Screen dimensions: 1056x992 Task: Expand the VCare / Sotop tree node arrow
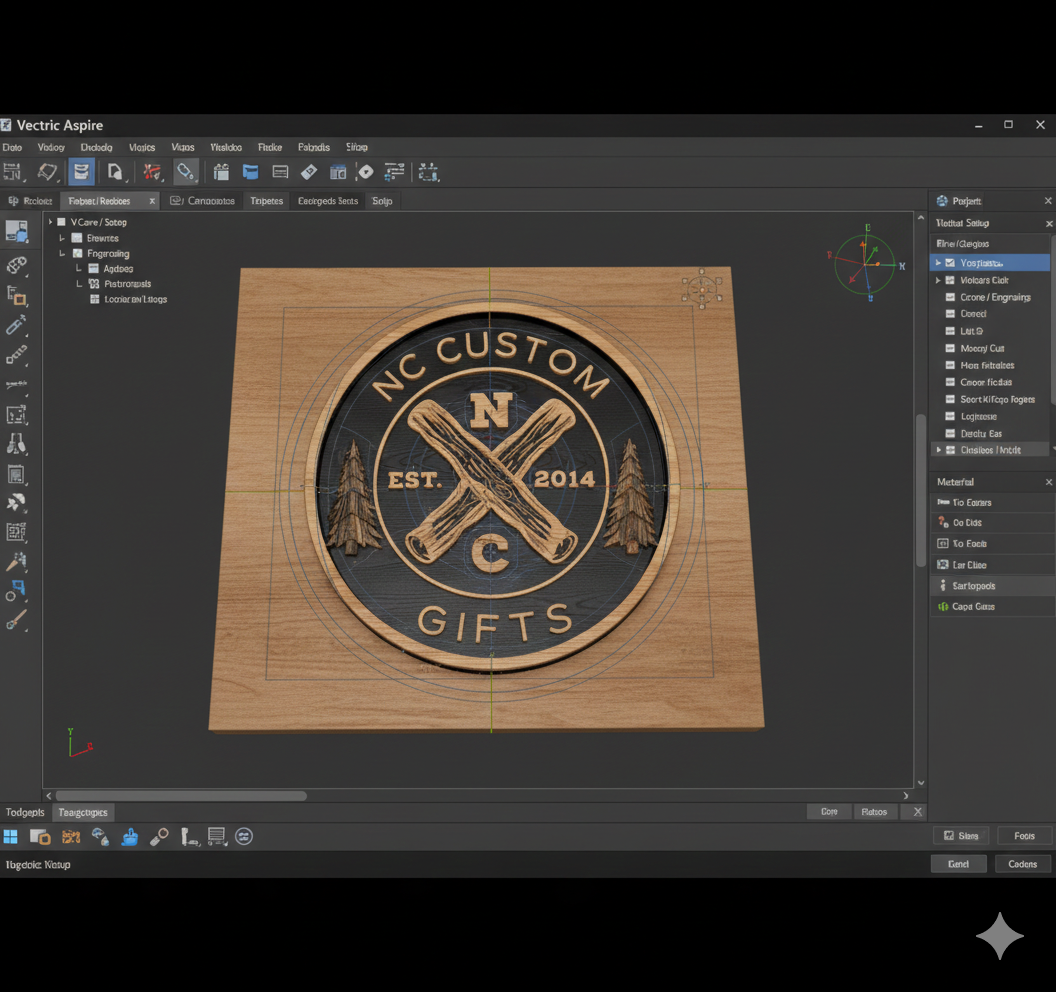point(51,222)
